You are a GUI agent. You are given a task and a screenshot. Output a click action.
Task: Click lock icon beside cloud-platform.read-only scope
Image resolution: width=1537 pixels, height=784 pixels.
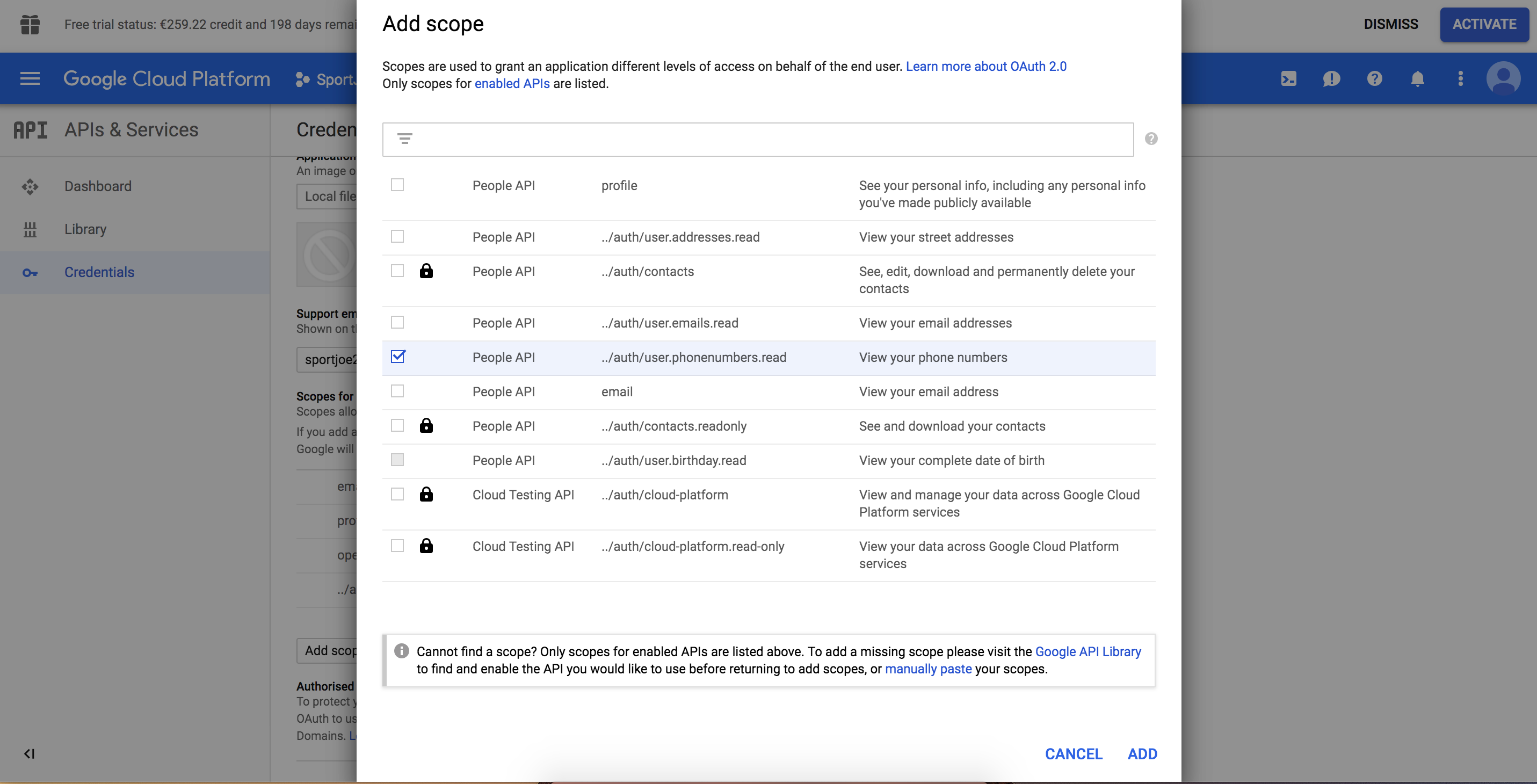pos(426,546)
